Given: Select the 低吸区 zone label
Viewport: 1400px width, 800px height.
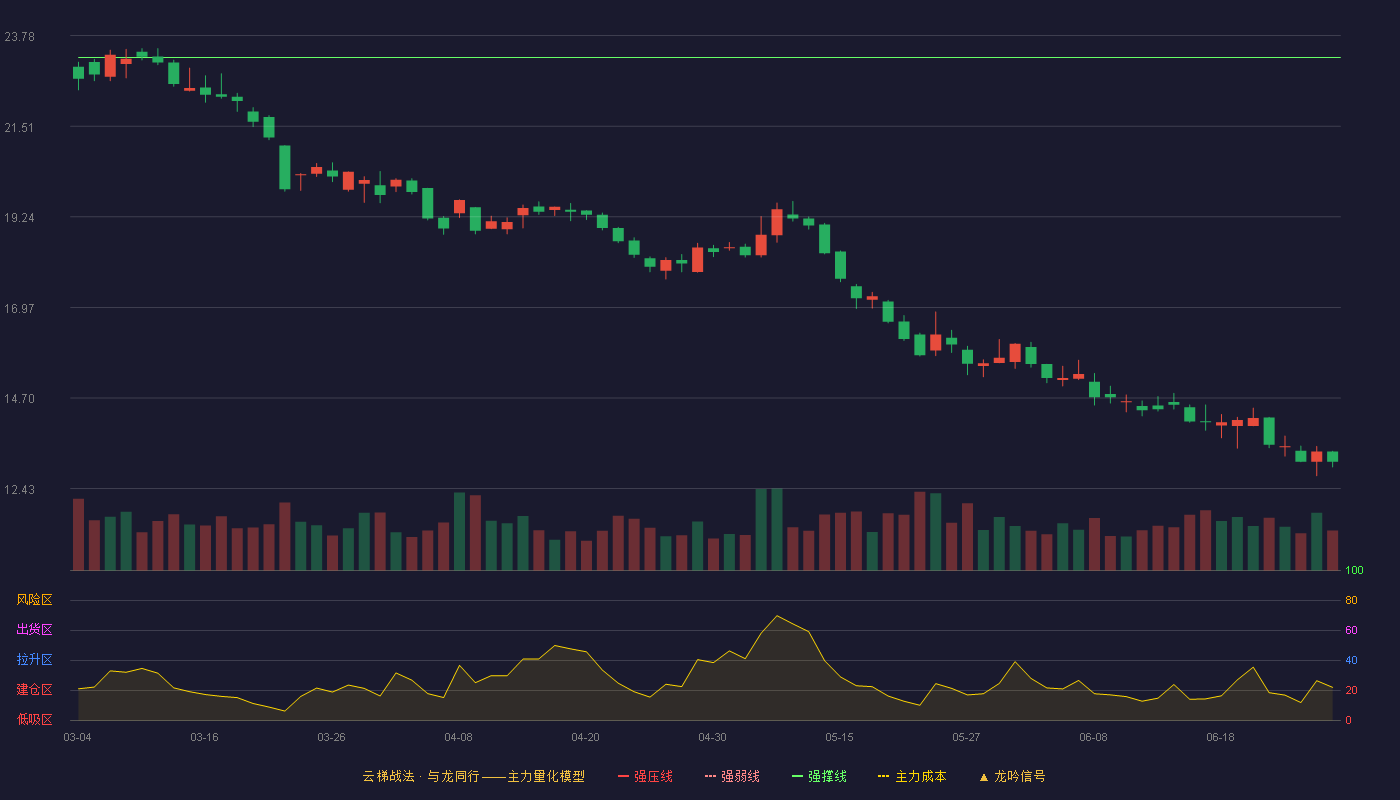Looking at the screenshot, I should tap(34, 719).
